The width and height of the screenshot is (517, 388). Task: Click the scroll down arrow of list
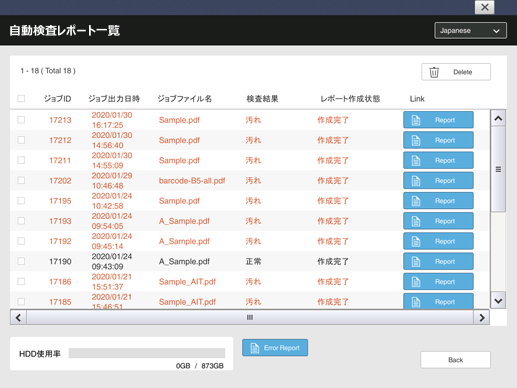[498, 301]
